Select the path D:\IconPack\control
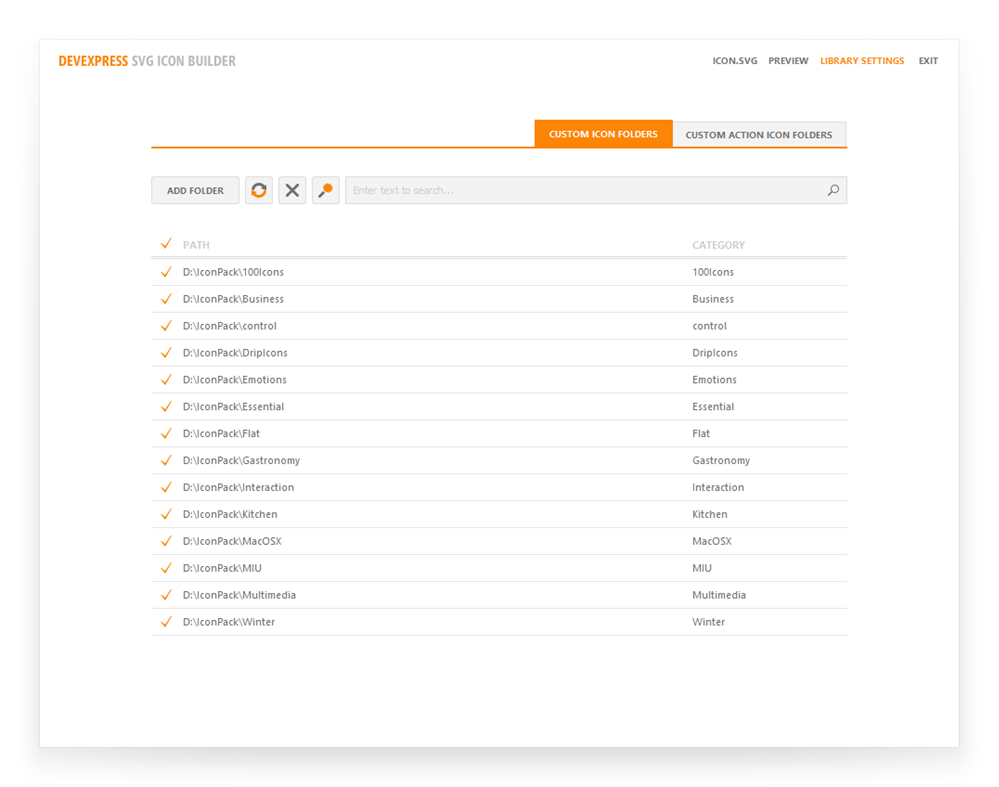Screen dimensions: 999x787 click(229, 326)
